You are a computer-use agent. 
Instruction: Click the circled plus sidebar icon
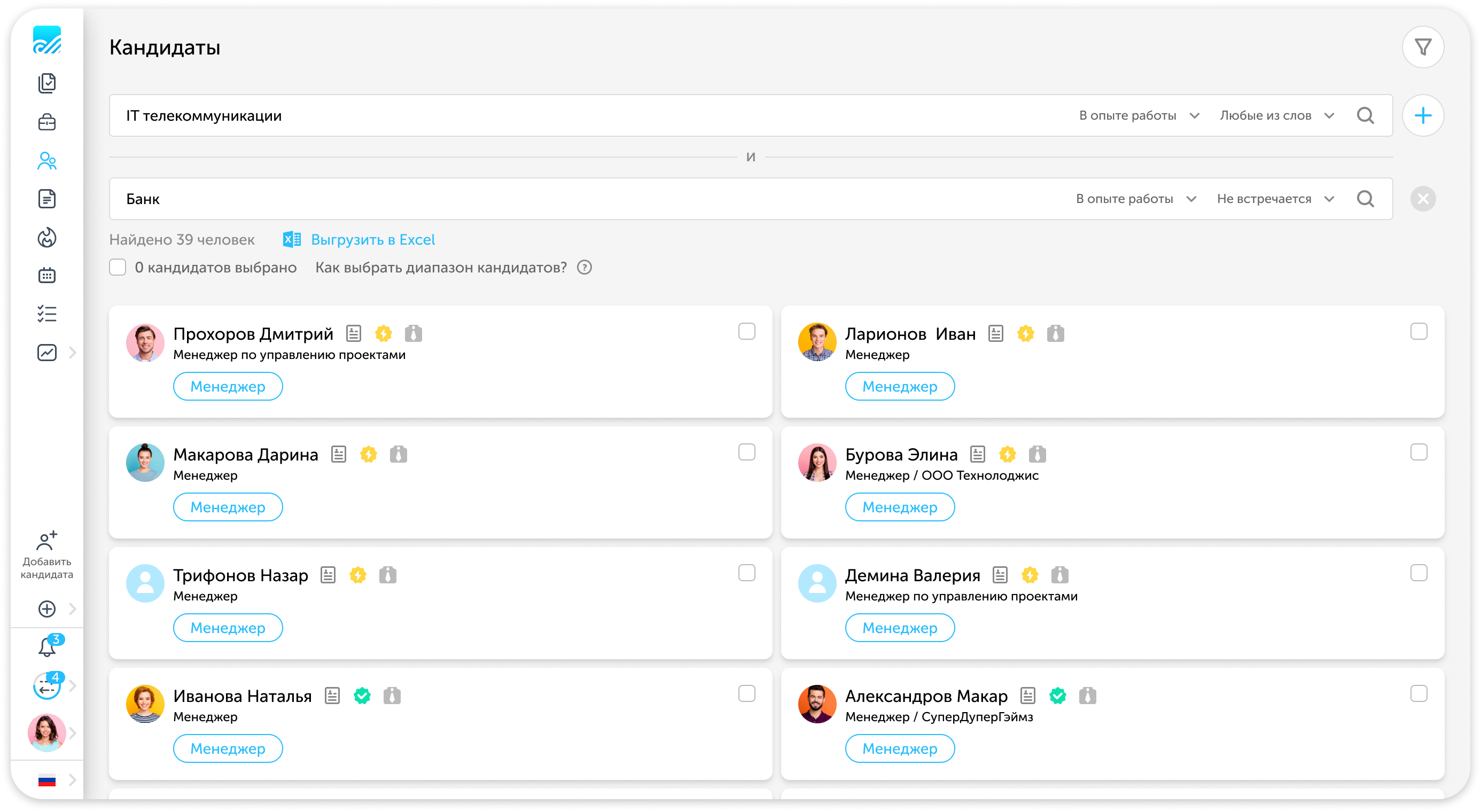tap(47, 608)
